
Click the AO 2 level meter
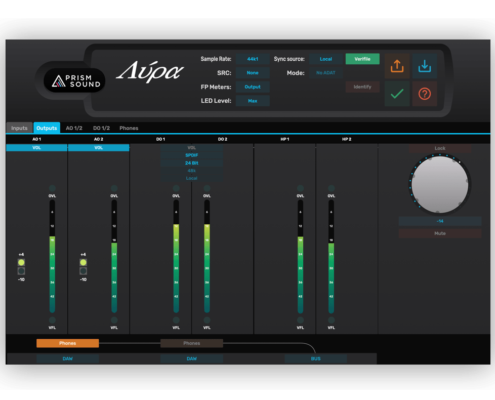tap(114, 256)
